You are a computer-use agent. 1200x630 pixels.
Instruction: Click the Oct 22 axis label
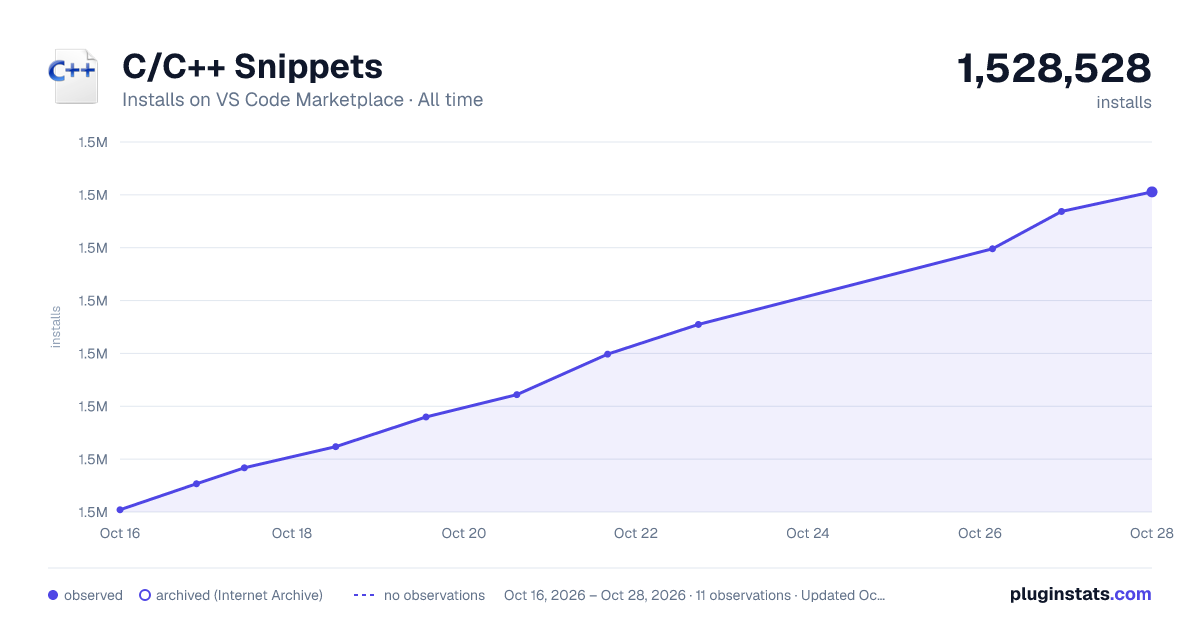[x=636, y=533]
